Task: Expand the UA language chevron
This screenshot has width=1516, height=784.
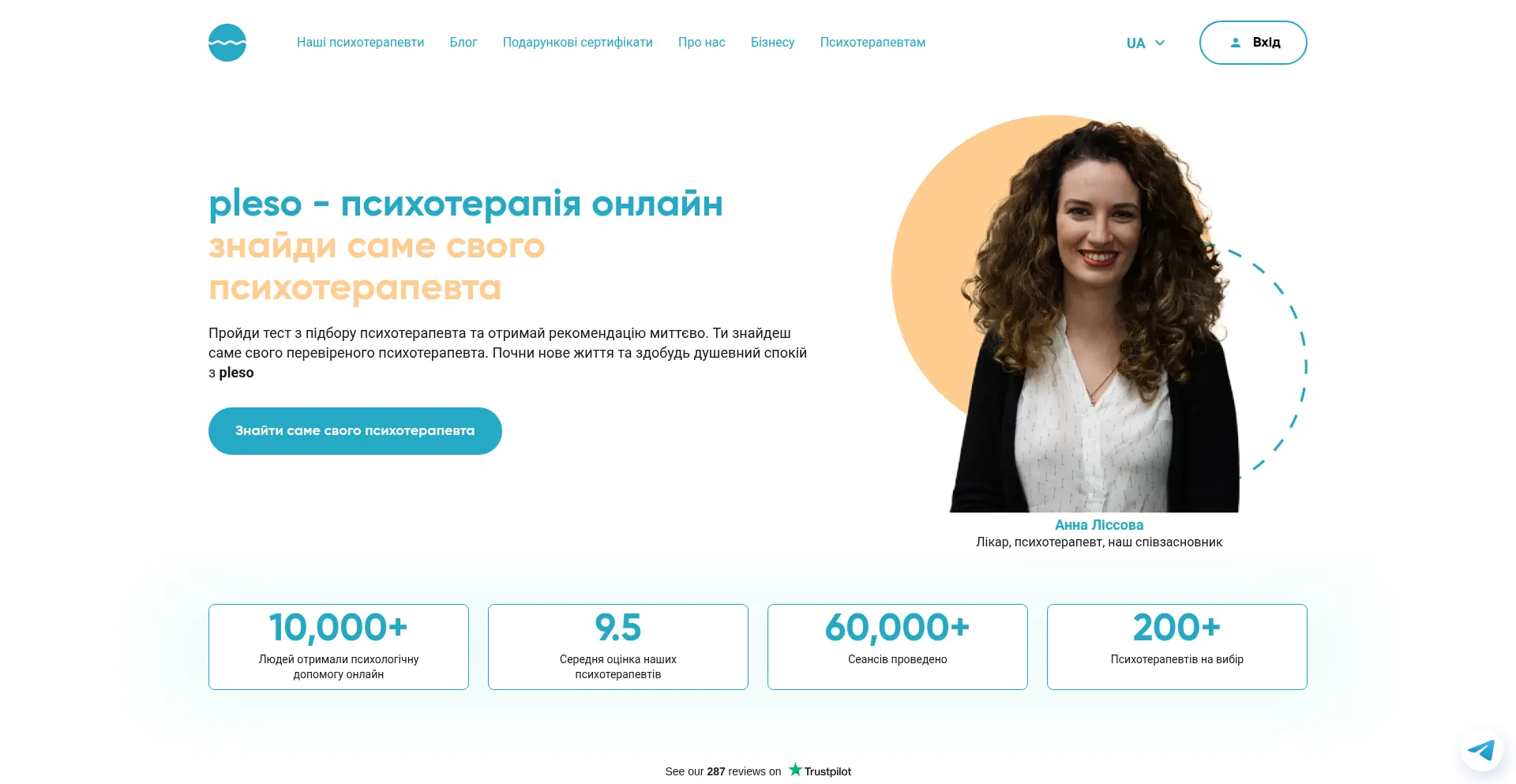Action: (1160, 43)
